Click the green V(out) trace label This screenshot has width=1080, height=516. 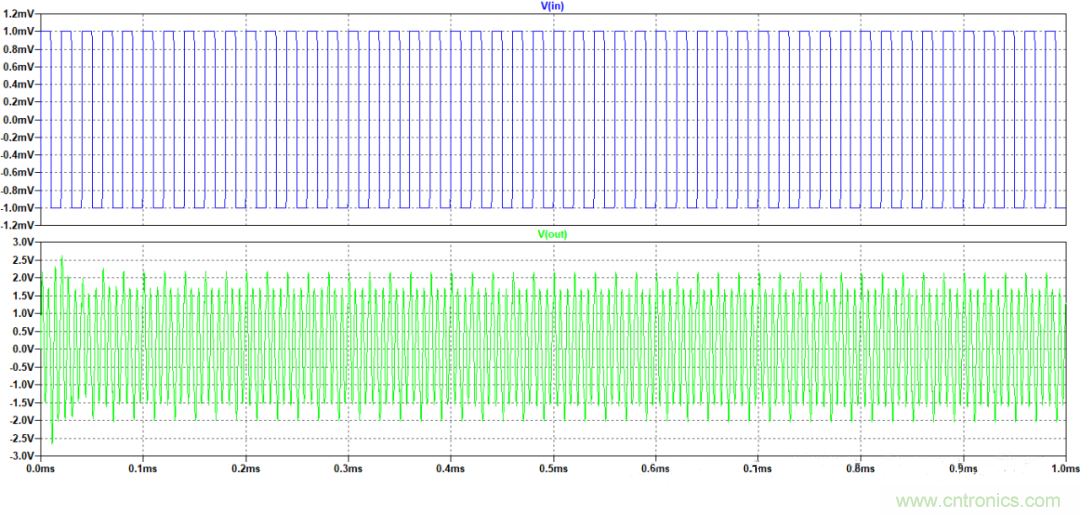tap(551, 234)
